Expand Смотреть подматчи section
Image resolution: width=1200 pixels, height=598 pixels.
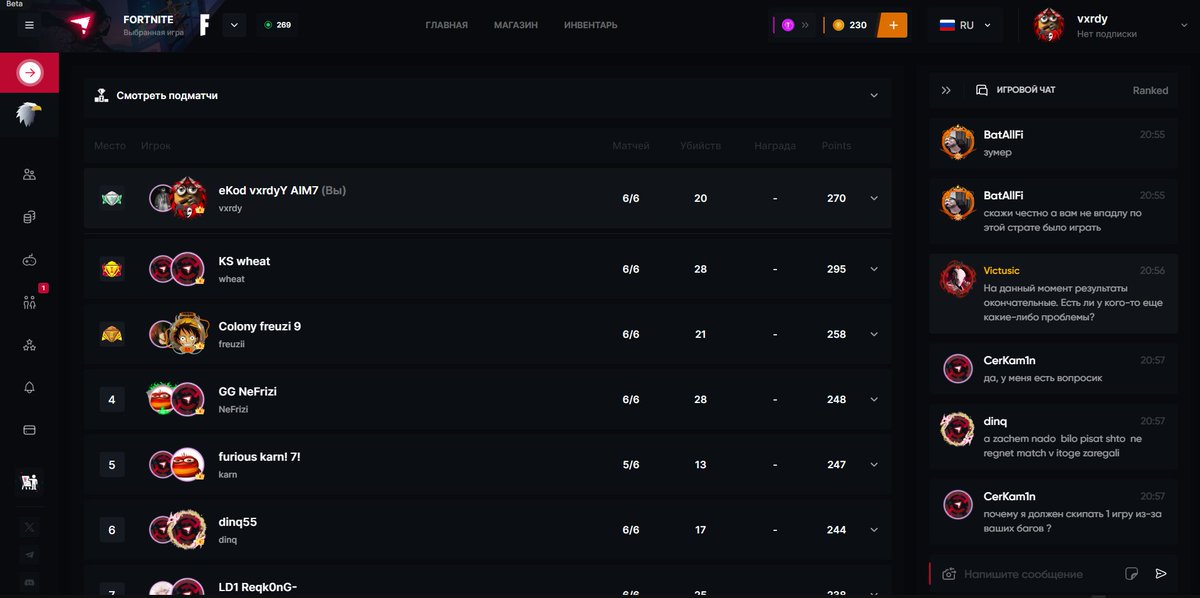874,96
